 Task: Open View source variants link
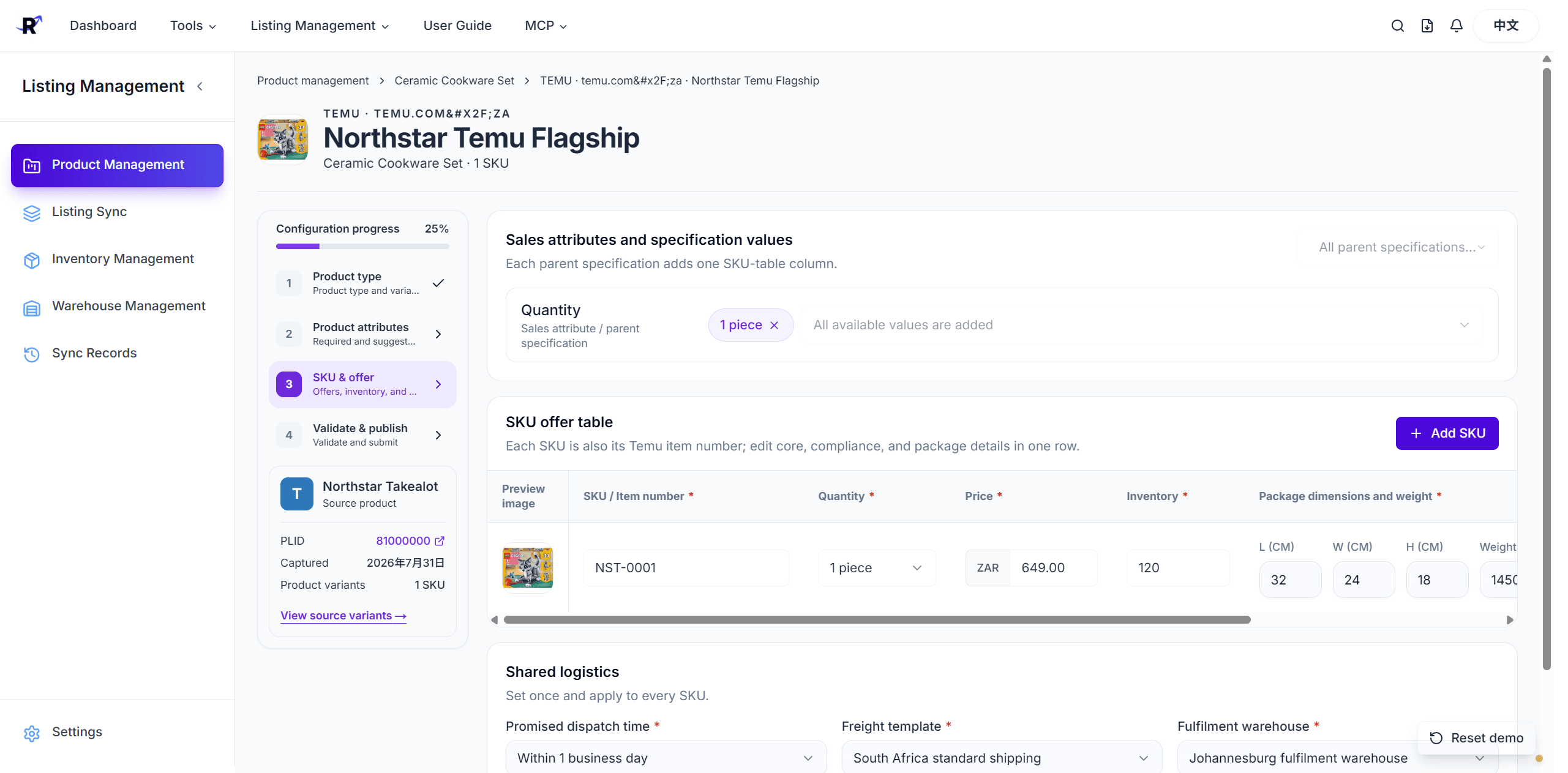(x=343, y=616)
